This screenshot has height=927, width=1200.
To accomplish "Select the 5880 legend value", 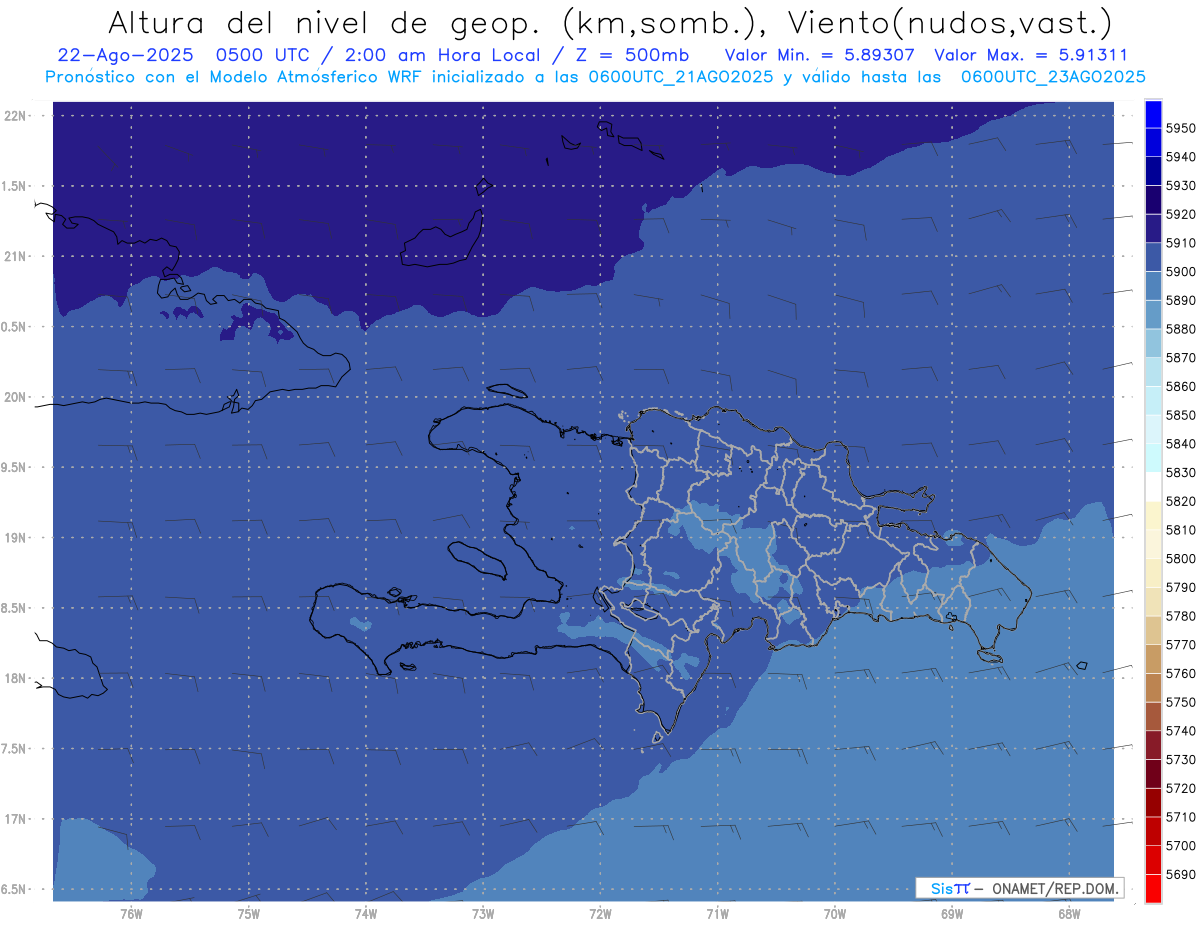I will 1181,329.
